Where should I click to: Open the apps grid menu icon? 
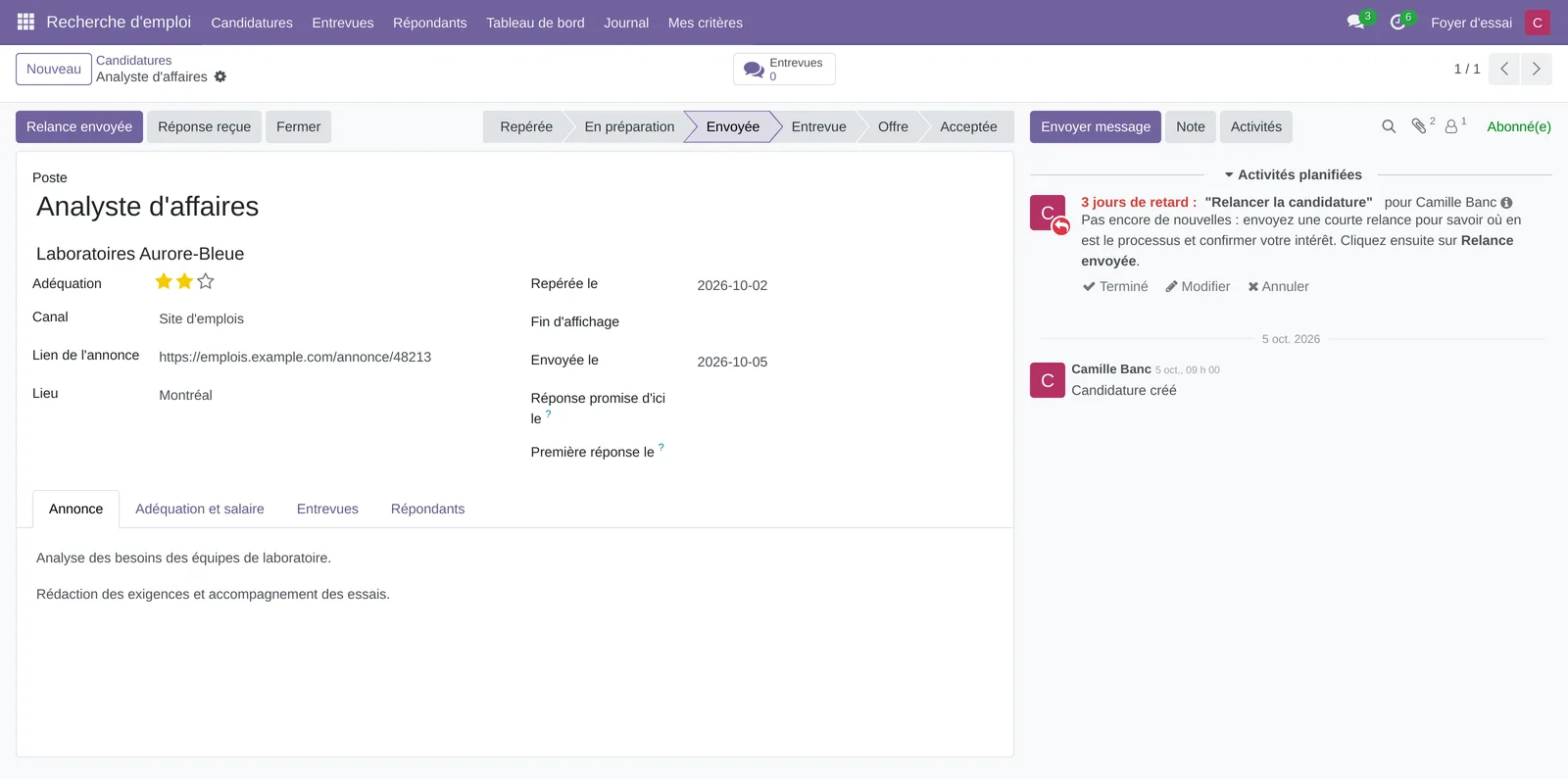coord(25,22)
